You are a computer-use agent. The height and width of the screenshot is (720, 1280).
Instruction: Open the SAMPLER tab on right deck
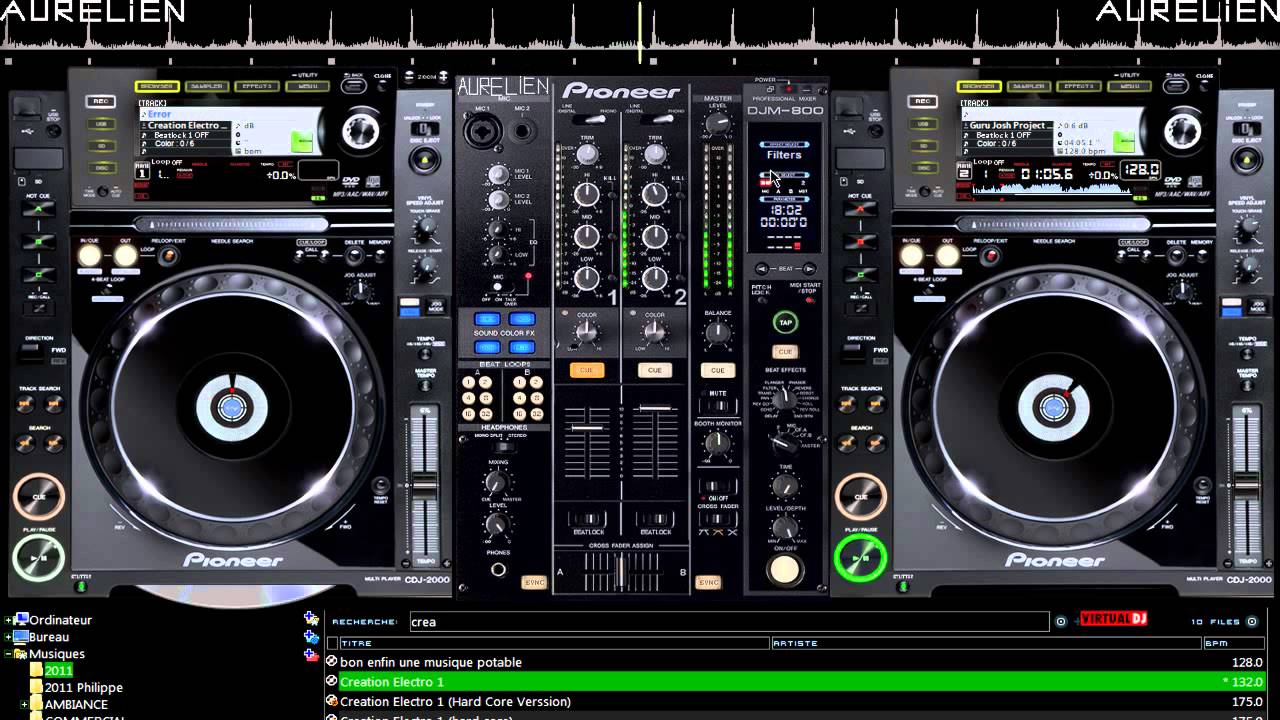tap(1028, 87)
